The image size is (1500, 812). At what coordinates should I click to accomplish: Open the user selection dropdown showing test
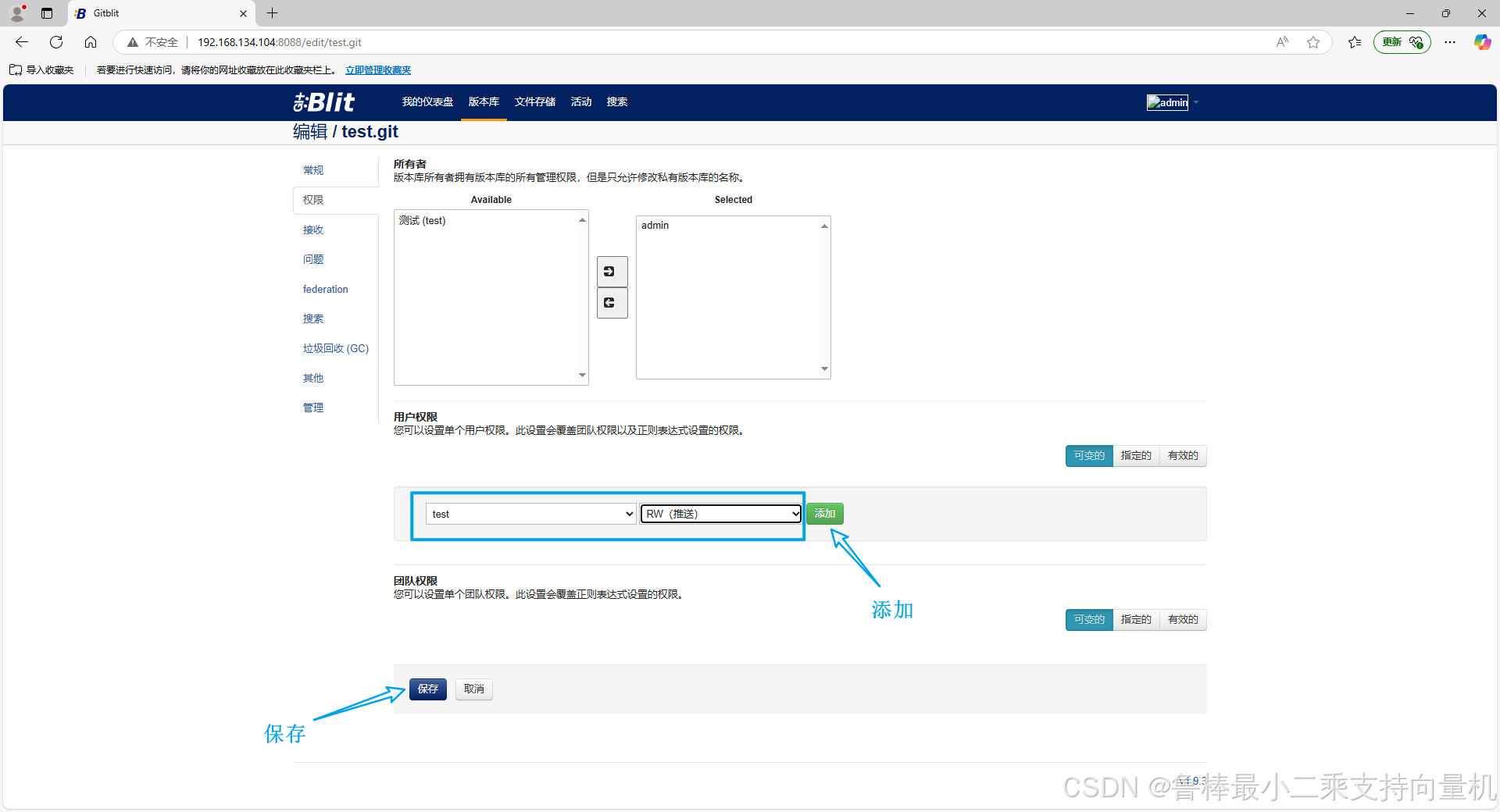point(530,514)
